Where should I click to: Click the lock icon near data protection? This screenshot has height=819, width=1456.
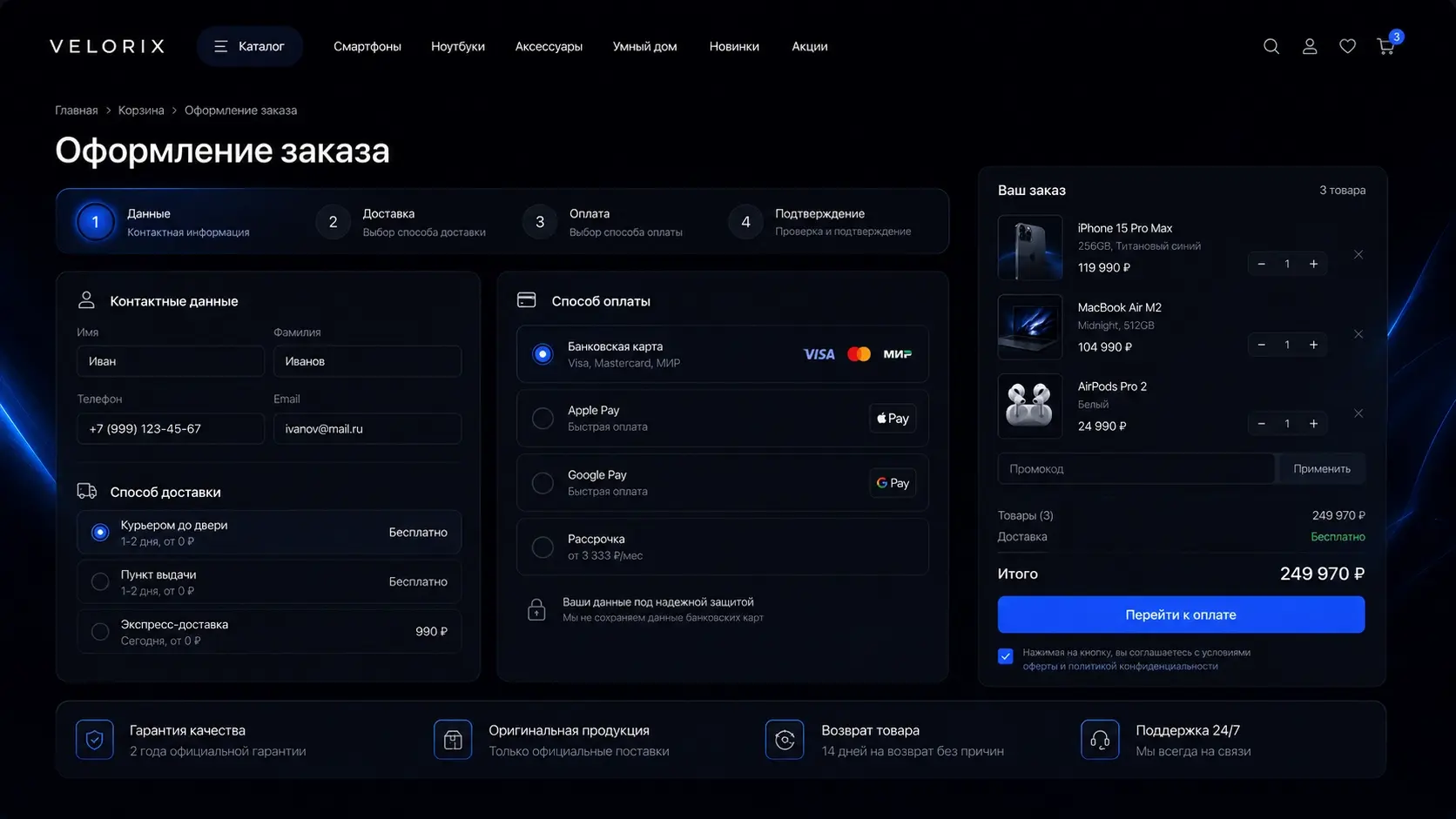pyautogui.click(x=536, y=609)
